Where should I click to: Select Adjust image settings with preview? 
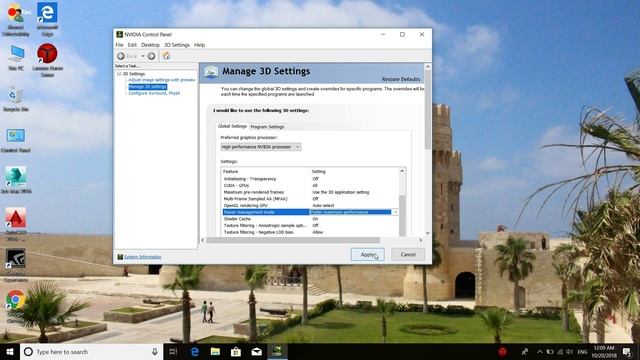[162, 80]
